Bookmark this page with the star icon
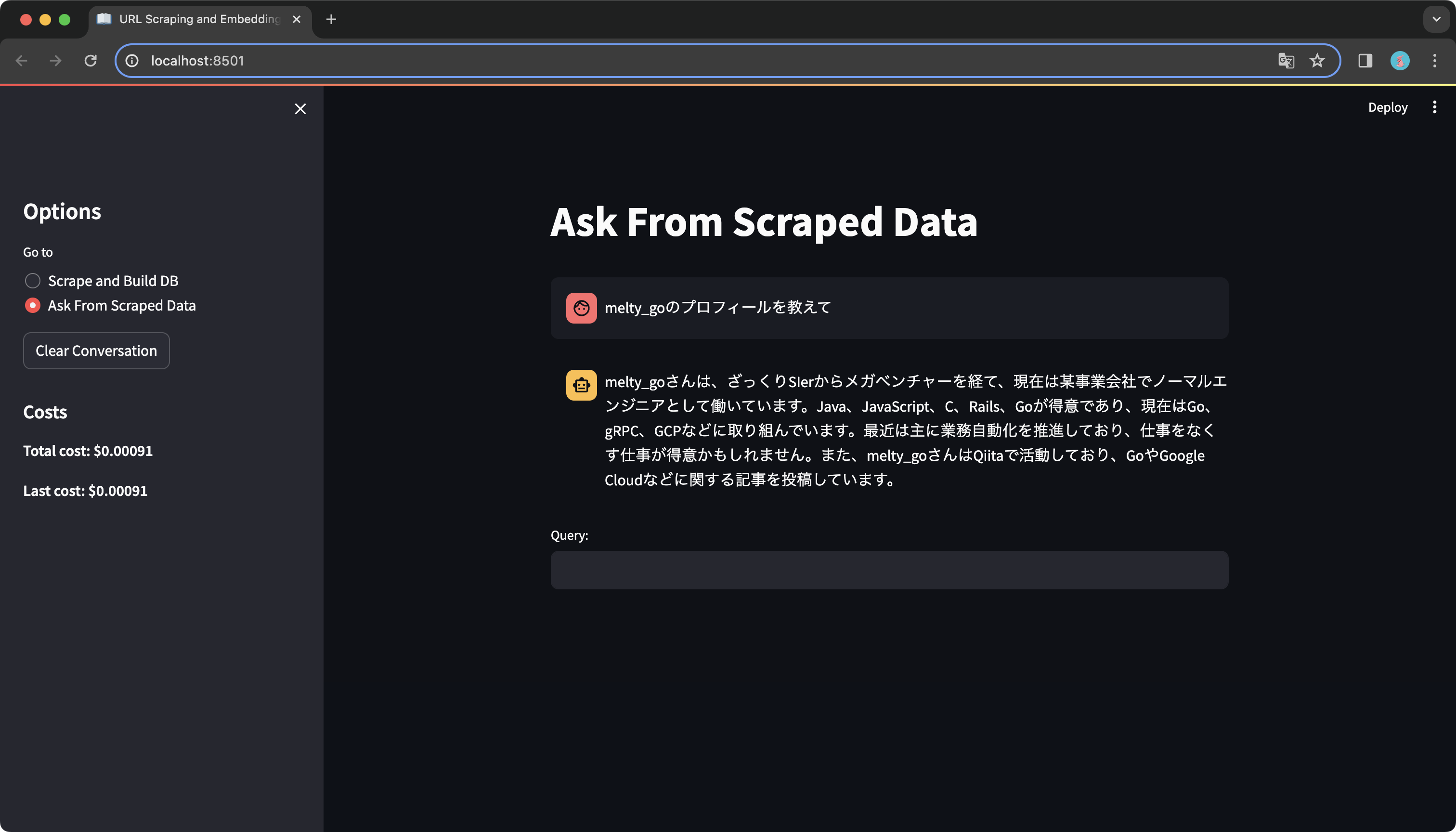 pyautogui.click(x=1317, y=61)
